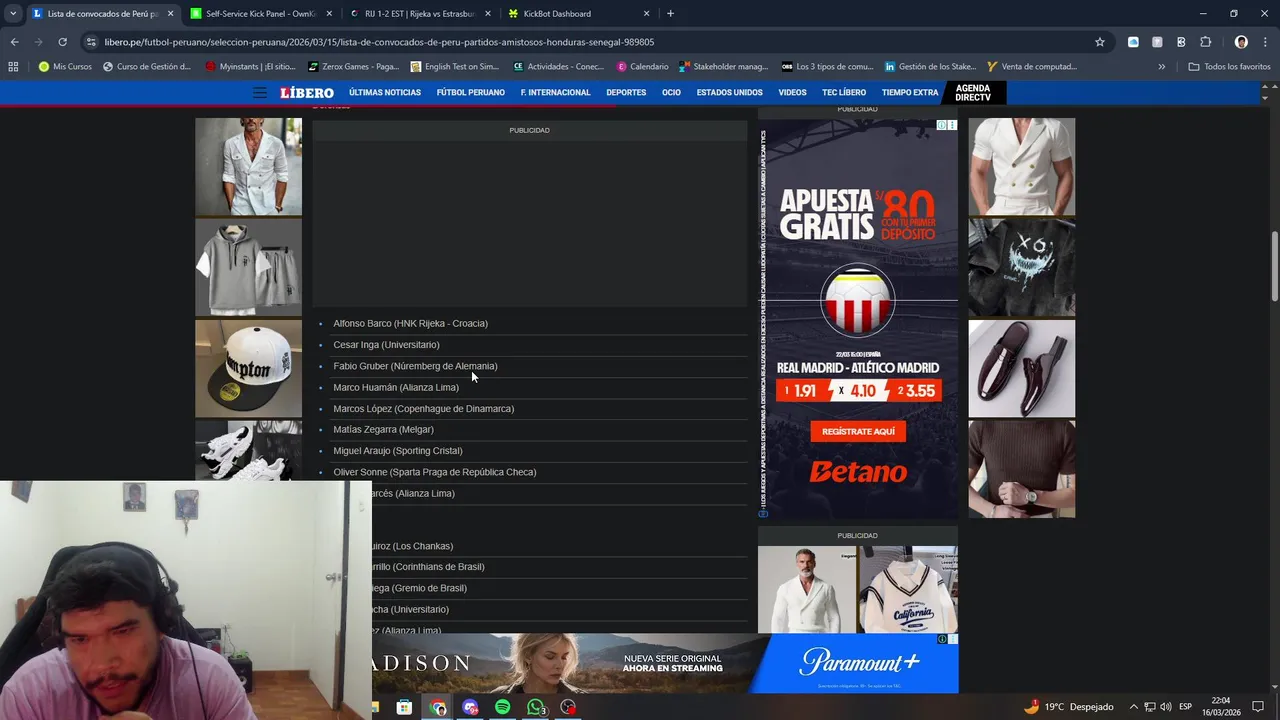This screenshot has height=720, width=1280.
Task: Switch to the Self-Service Kick Panel tab
Action: pos(261,14)
